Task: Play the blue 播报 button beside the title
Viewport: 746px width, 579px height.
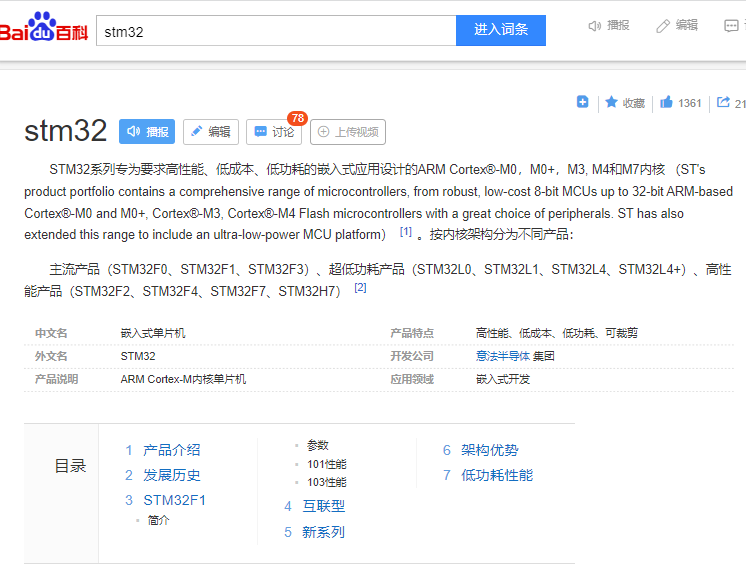Action: click(x=147, y=131)
